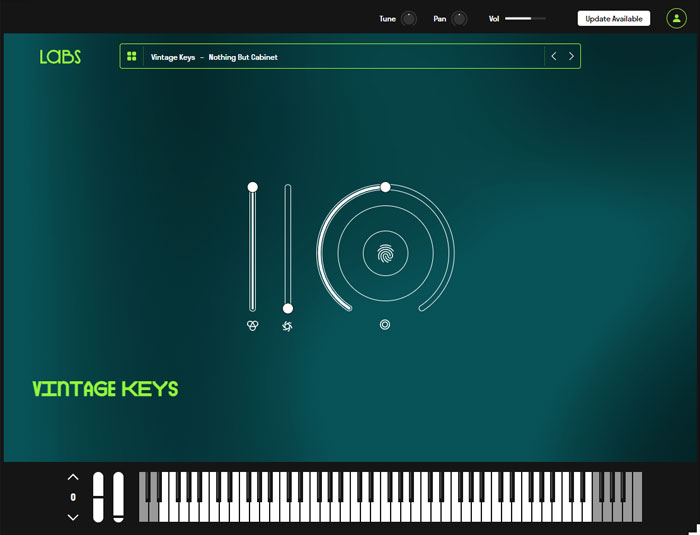Click the small ring icon under the big knob

click(x=385, y=325)
